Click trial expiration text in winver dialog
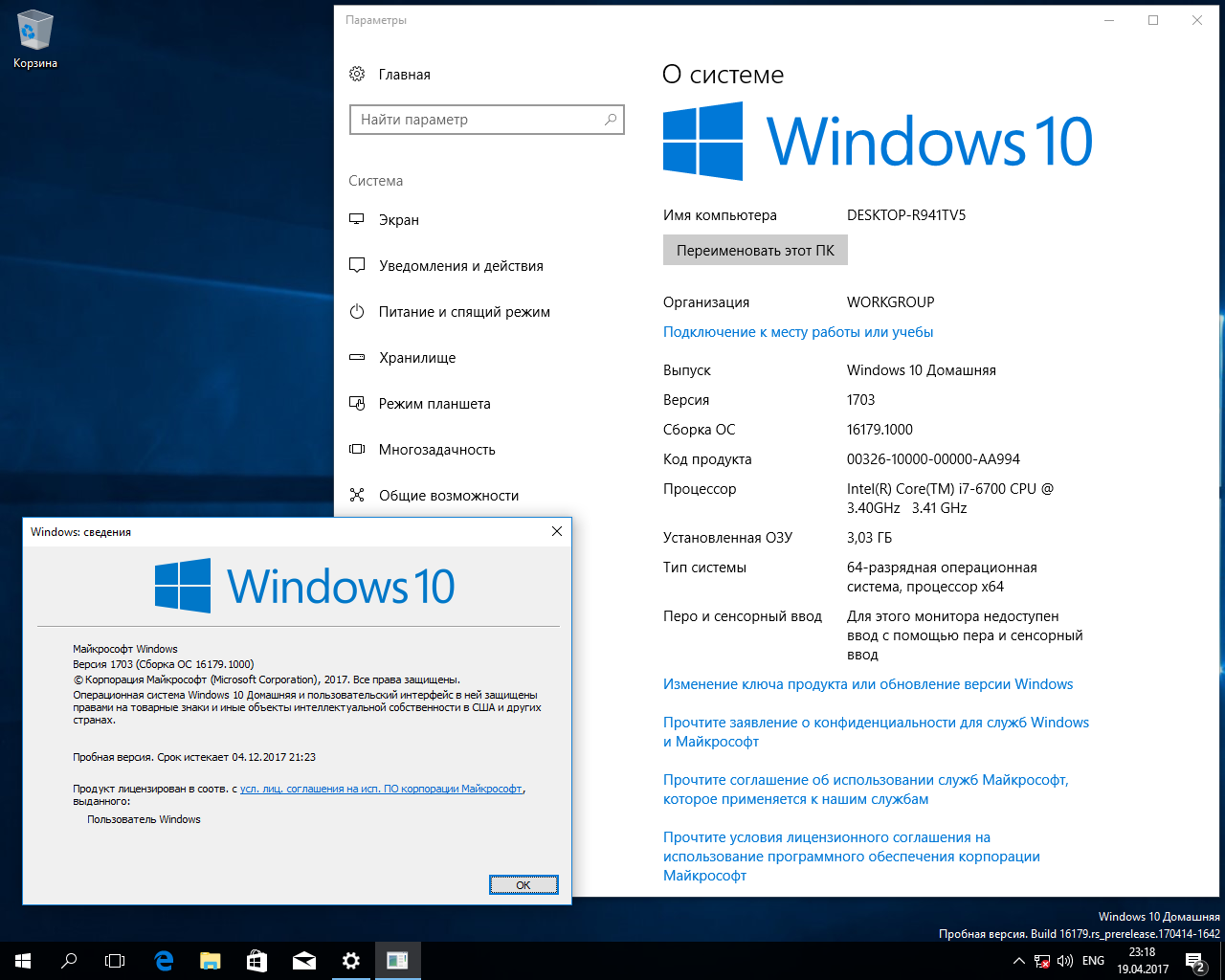 (194, 757)
